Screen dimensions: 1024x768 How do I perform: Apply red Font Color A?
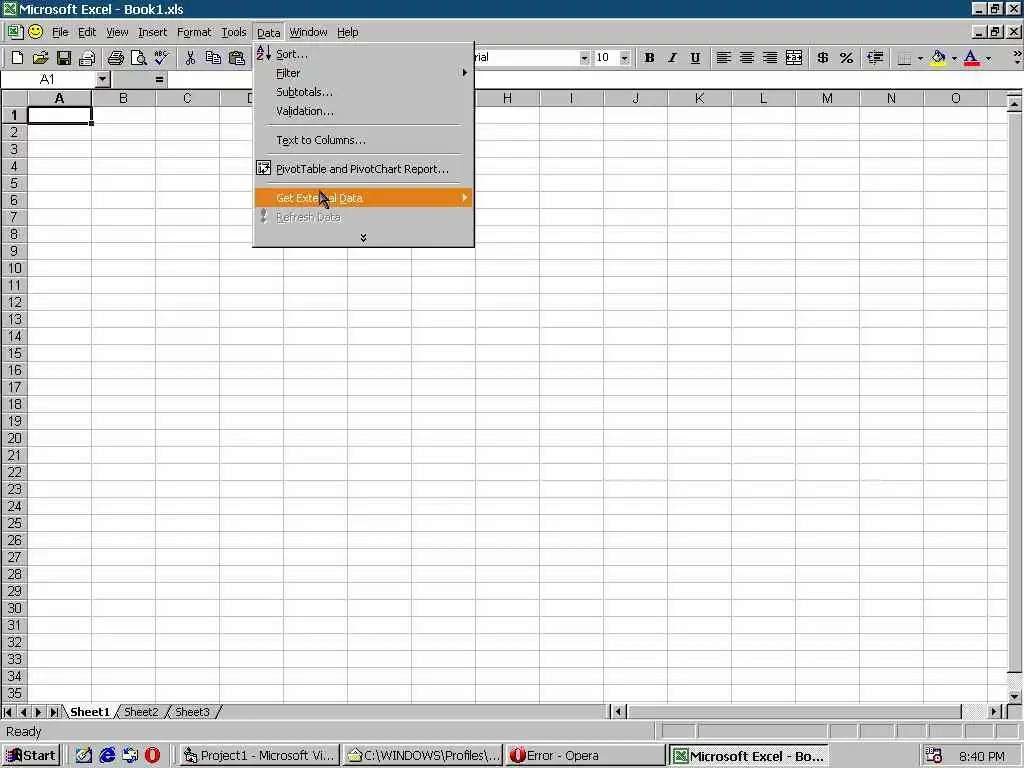point(972,58)
